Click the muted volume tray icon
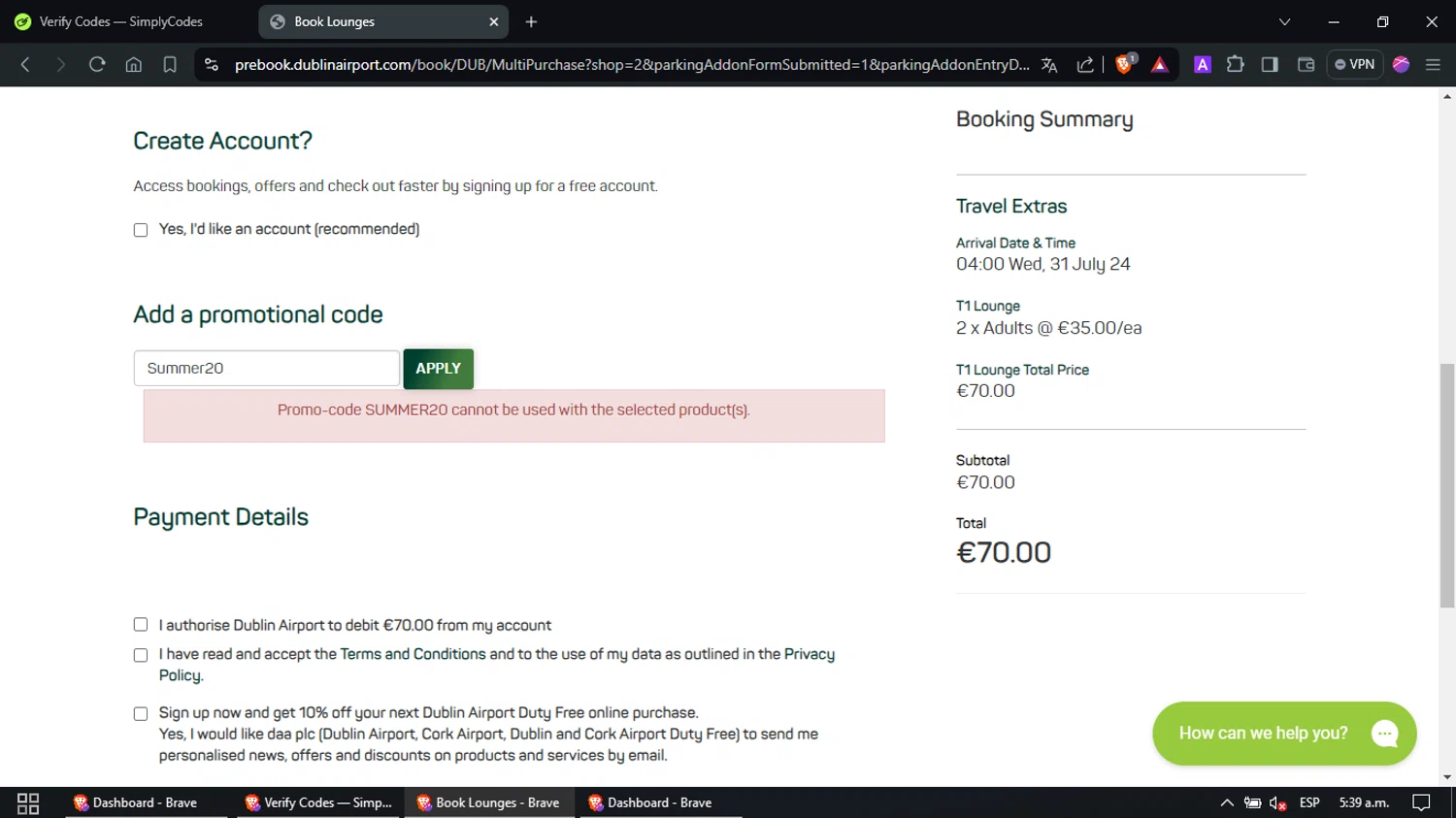The height and width of the screenshot is (818, 1456). click(x=1278, y=802)
